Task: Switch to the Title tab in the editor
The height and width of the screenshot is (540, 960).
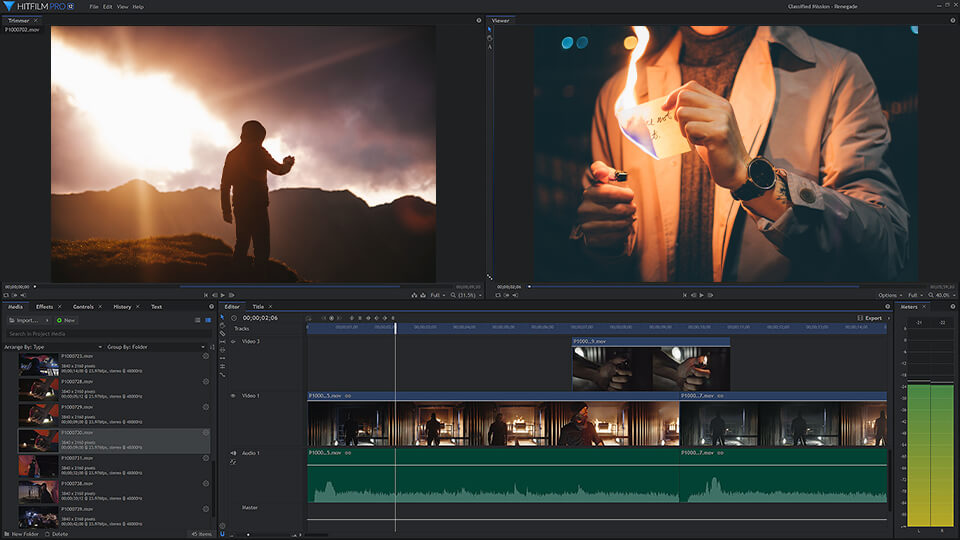Action: (258, 307)
